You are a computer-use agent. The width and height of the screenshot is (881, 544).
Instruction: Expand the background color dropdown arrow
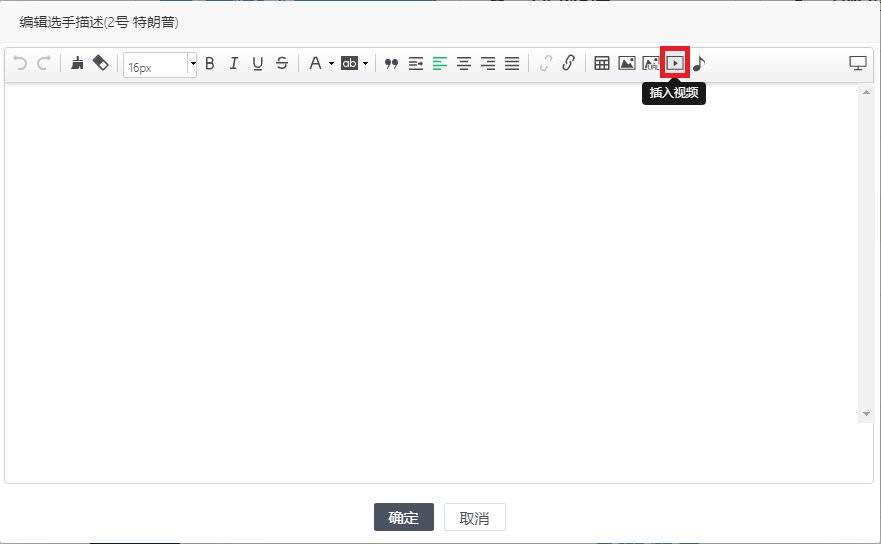click(x=365, y=64)
